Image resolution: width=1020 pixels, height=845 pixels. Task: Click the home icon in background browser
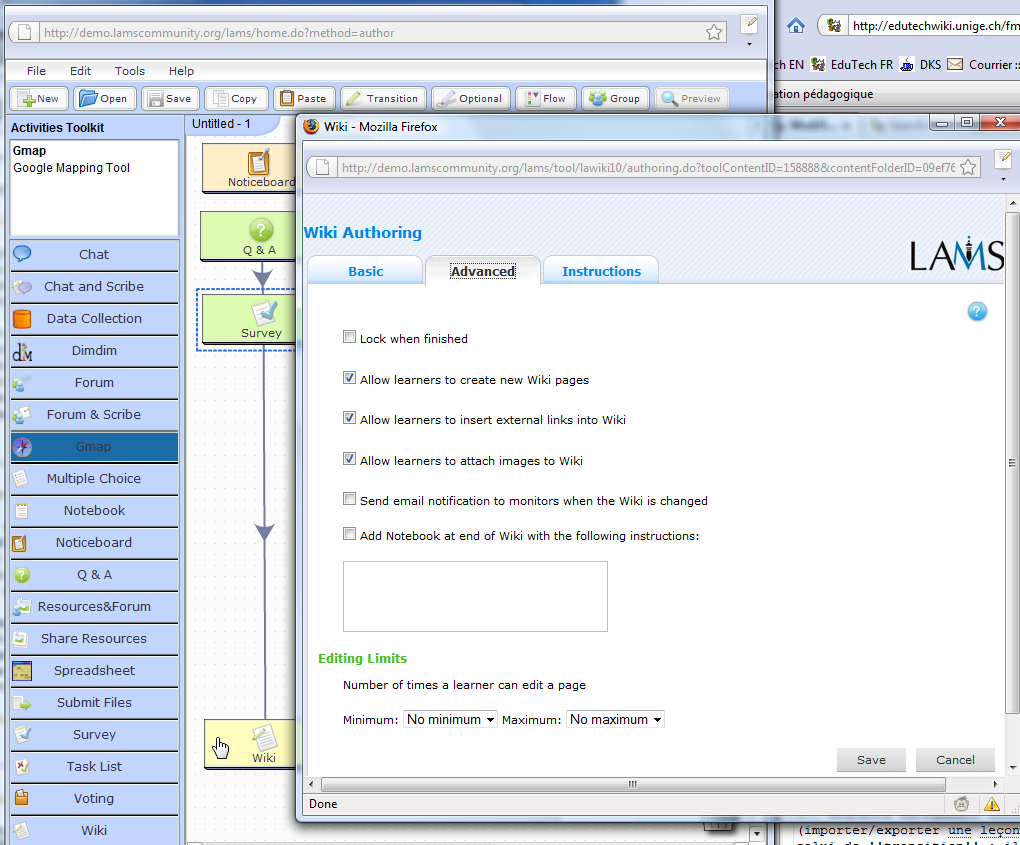[x=796, y=26]
